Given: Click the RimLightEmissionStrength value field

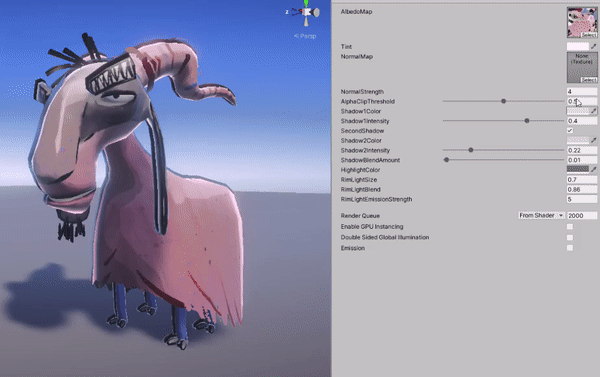Looking at the screenshot, I should coord(582,199).
